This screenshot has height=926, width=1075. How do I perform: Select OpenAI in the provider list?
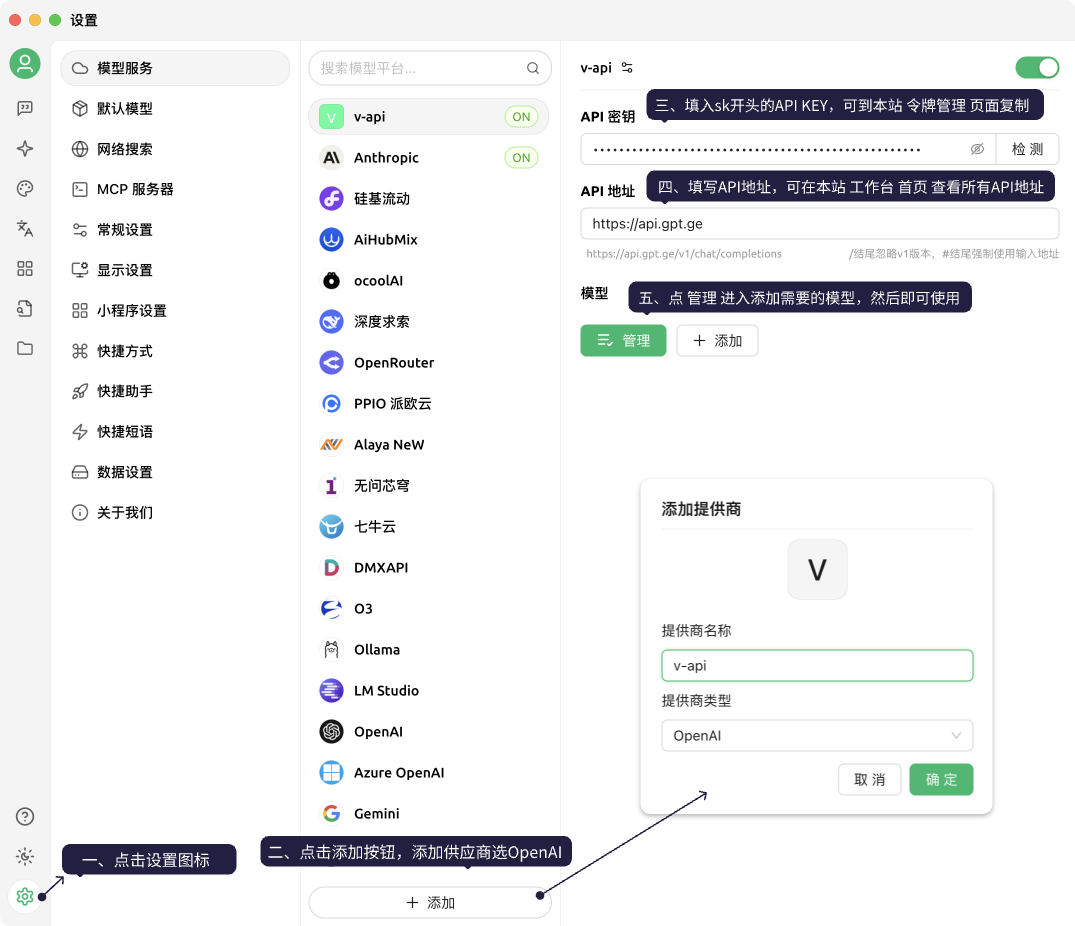[428, 732]
